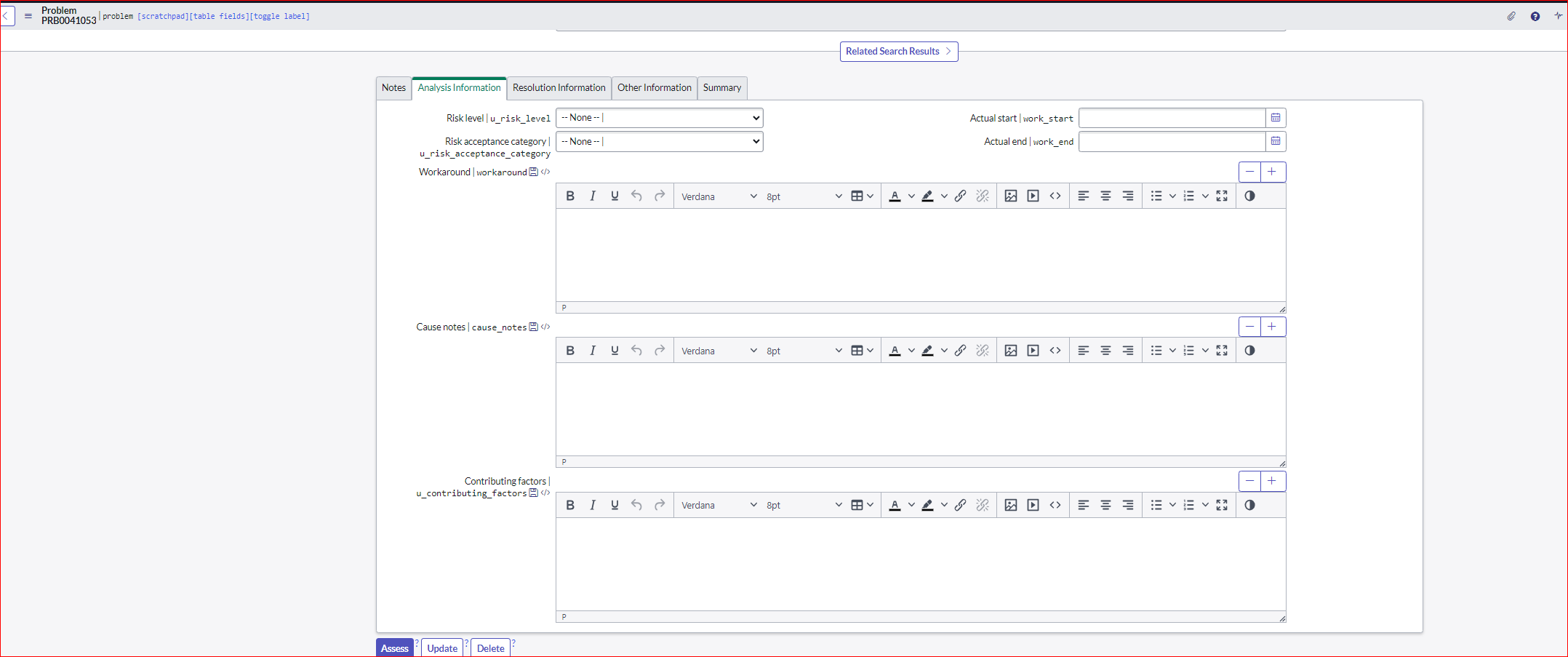Open source code view in Workaround editor

(1055, 196)
